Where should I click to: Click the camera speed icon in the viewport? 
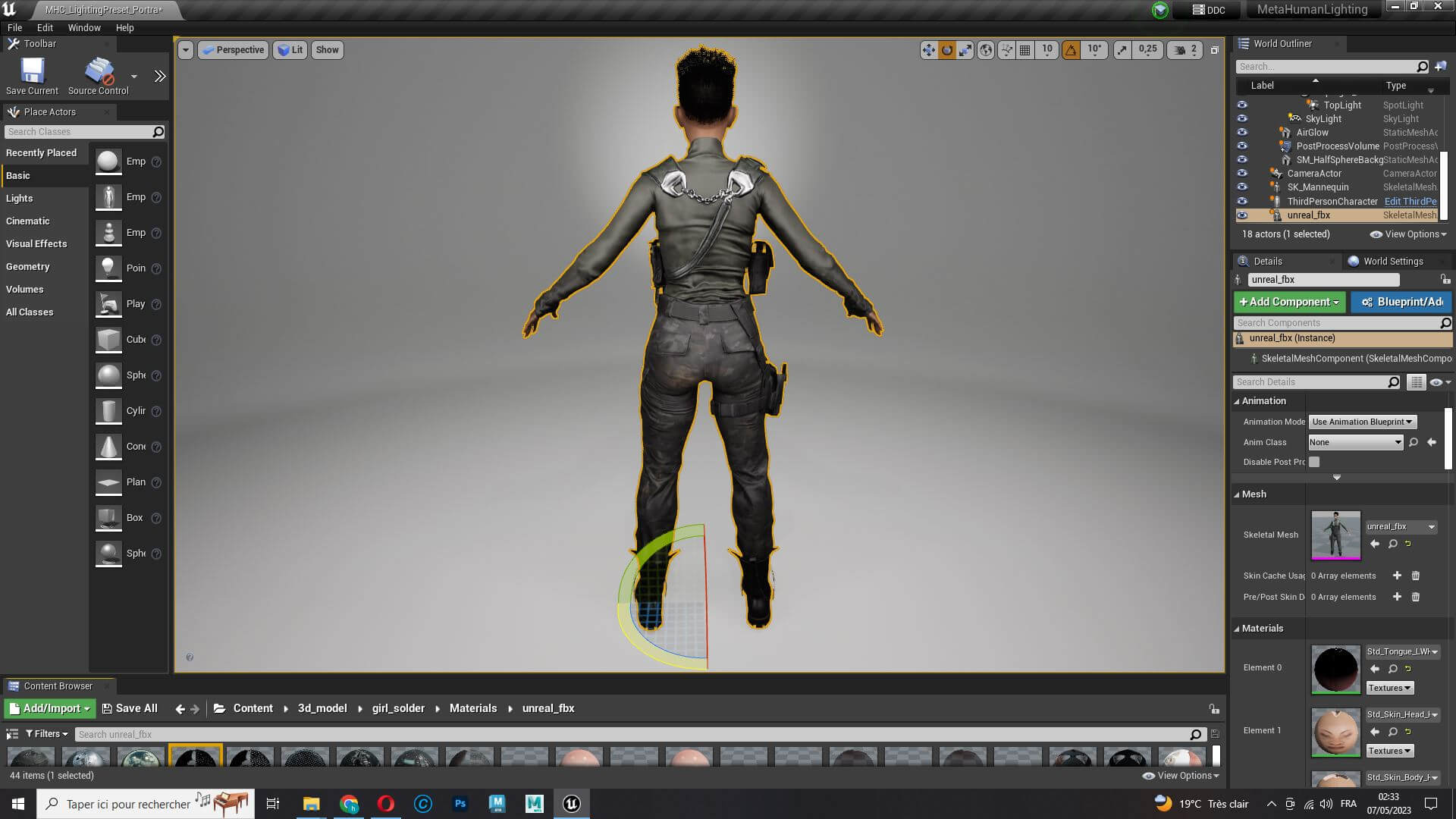coord(1180,50)
